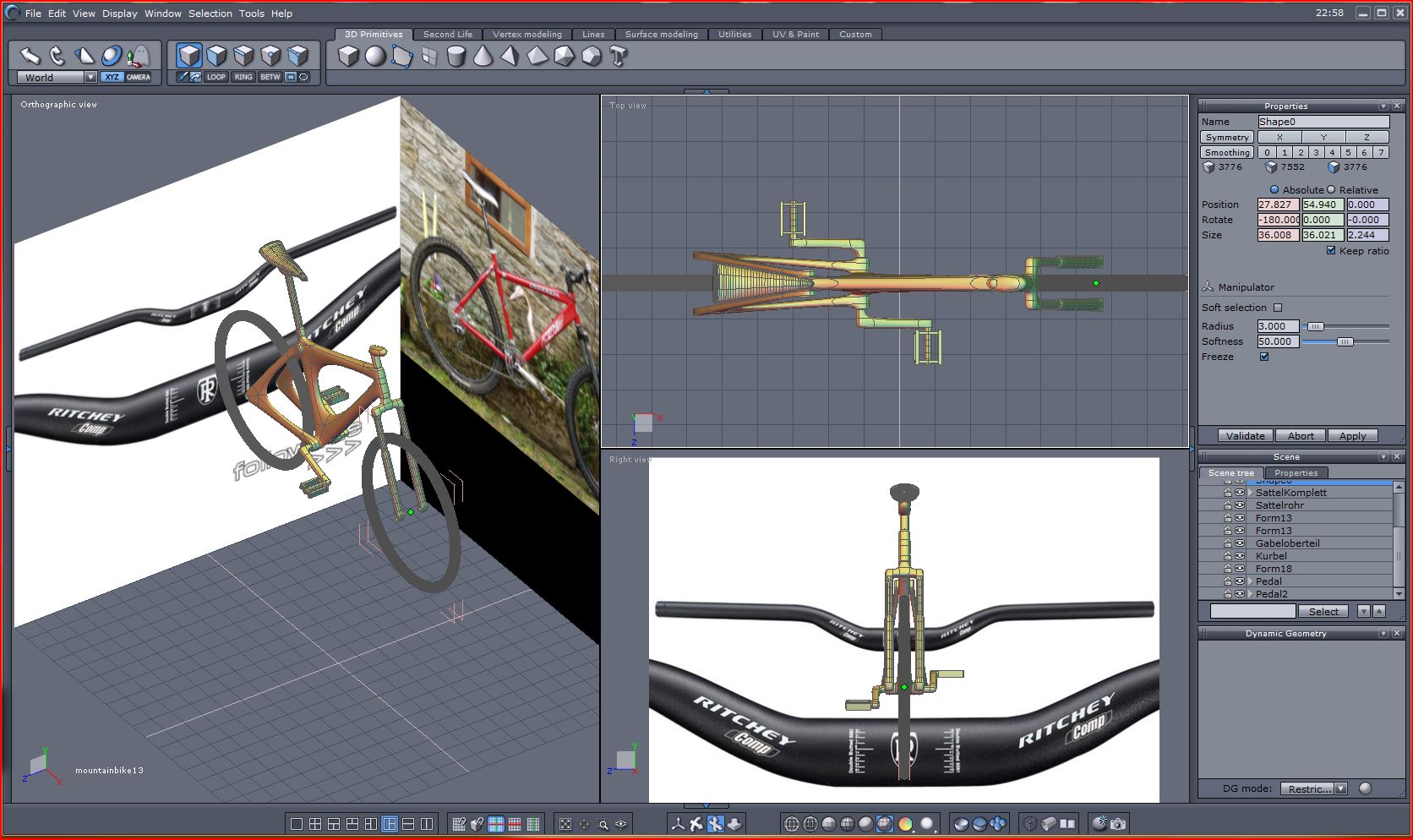Uncheck the Keep ratio checkbox
This screenshot has width=1413, height=840.
tap(1331, 251)
